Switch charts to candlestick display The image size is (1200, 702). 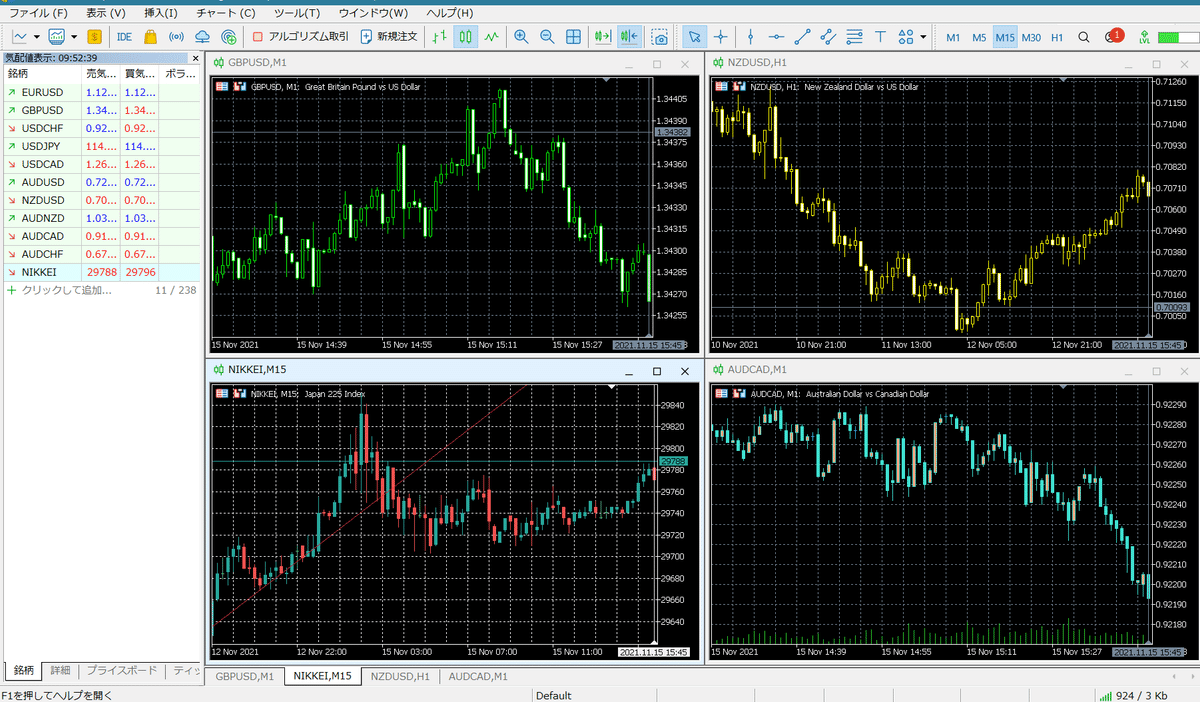[x=465, y=37]
